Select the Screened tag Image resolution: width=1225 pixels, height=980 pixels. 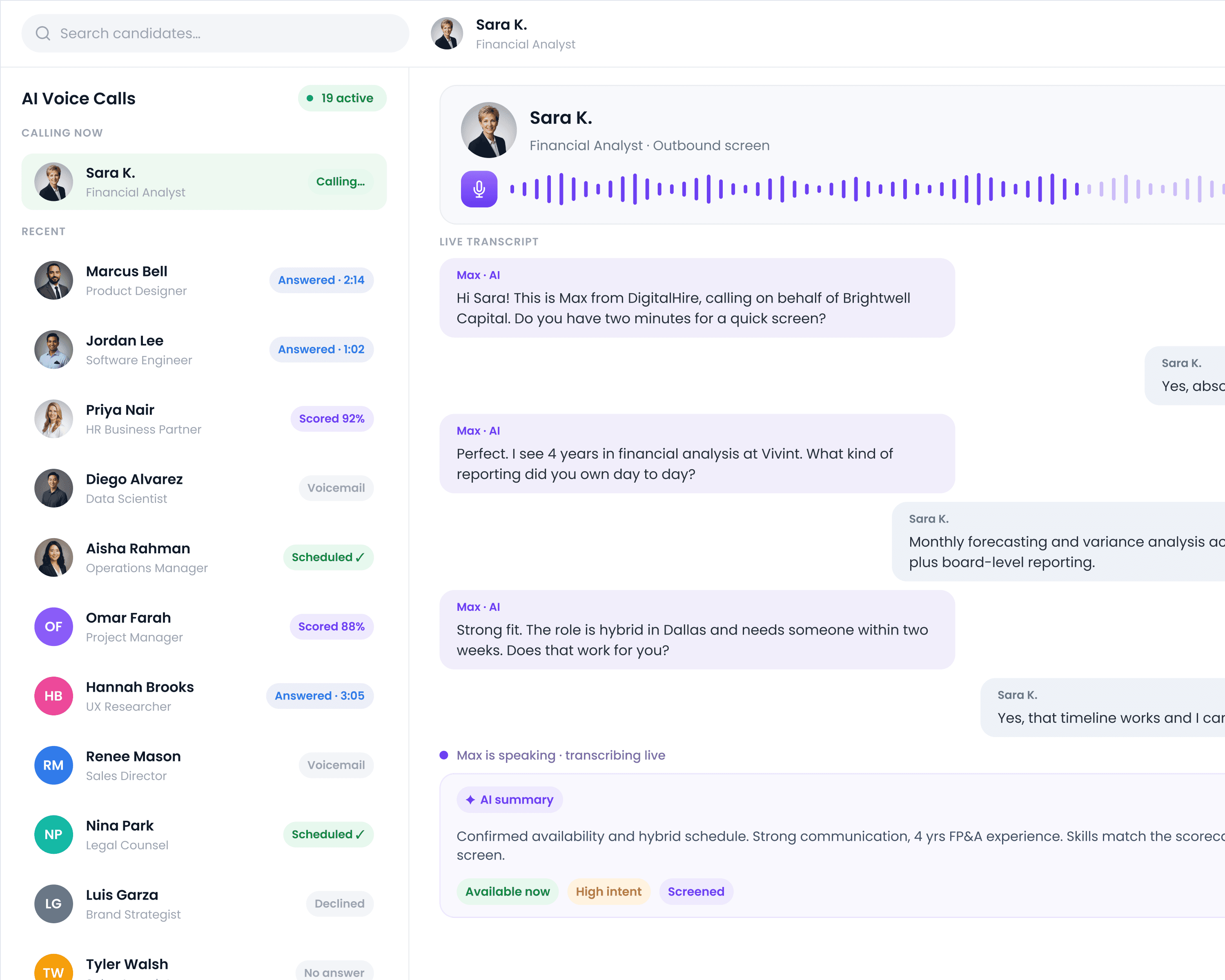(x=696, y=892)
